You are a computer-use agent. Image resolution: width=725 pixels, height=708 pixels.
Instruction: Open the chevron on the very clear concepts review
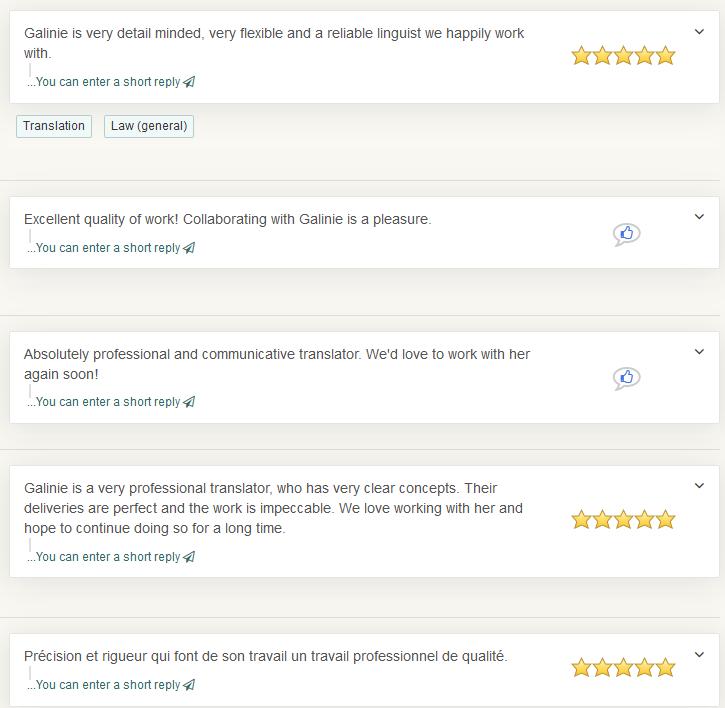click(x=699, y=486)
